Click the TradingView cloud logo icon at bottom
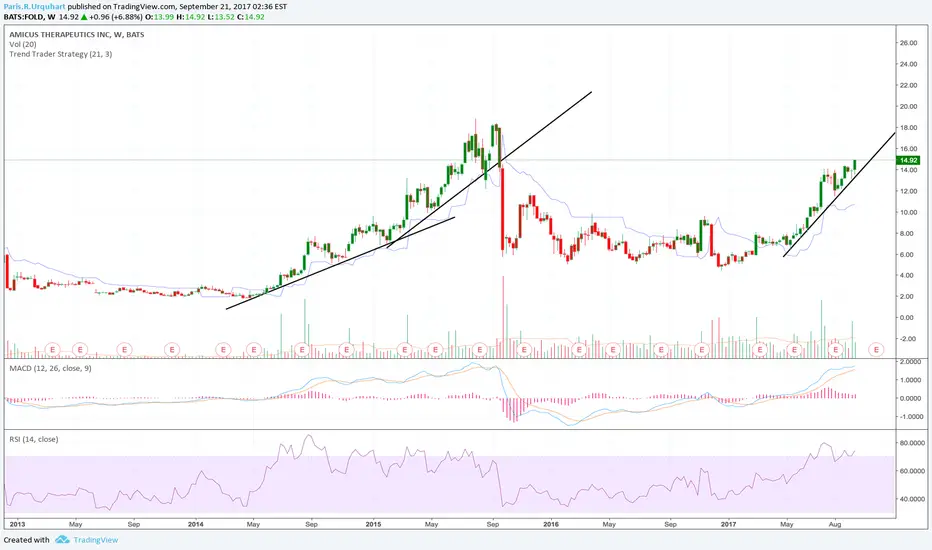The image size is (932, 550). pos(62,540)
